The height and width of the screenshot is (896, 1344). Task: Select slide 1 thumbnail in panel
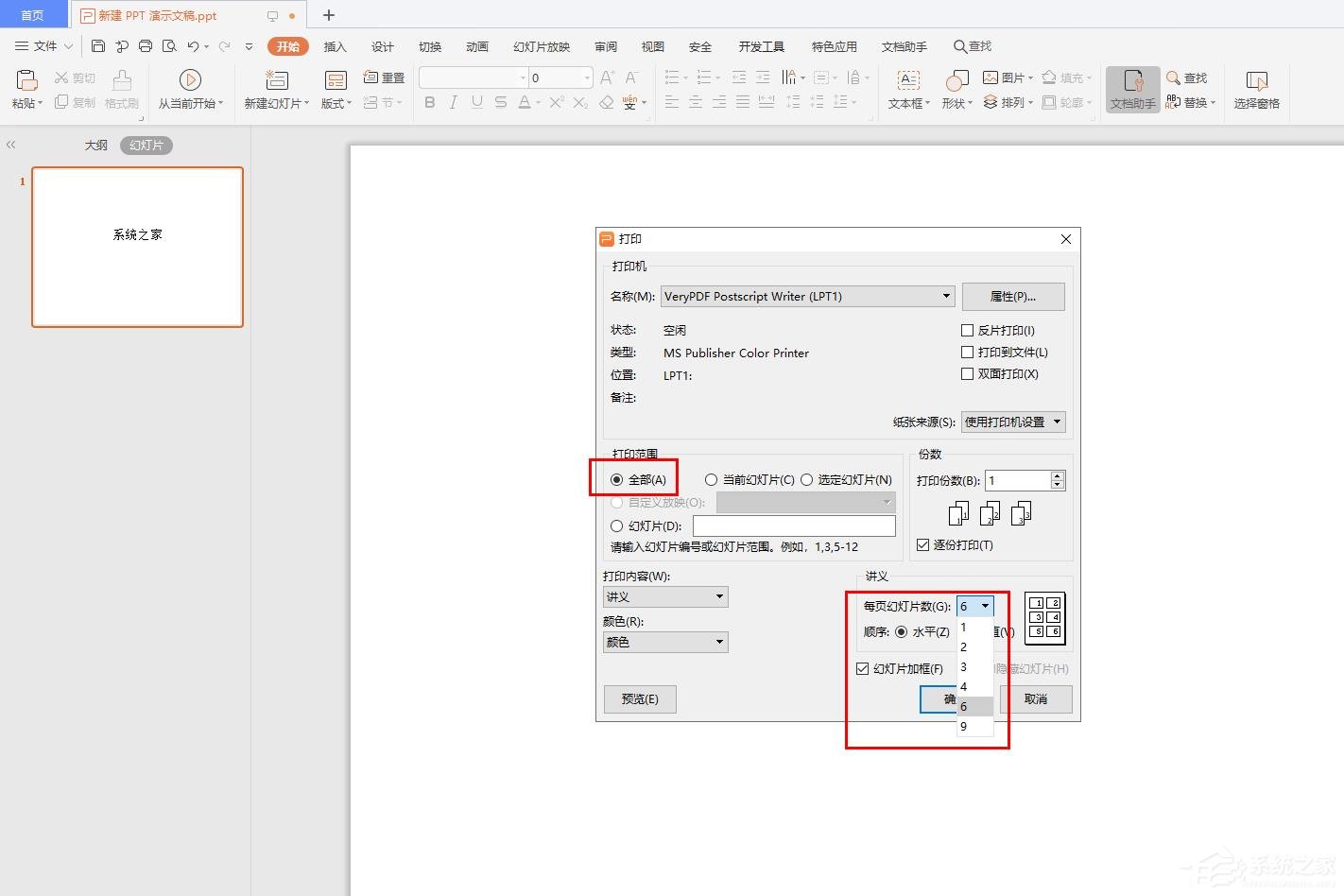[138, 247]
